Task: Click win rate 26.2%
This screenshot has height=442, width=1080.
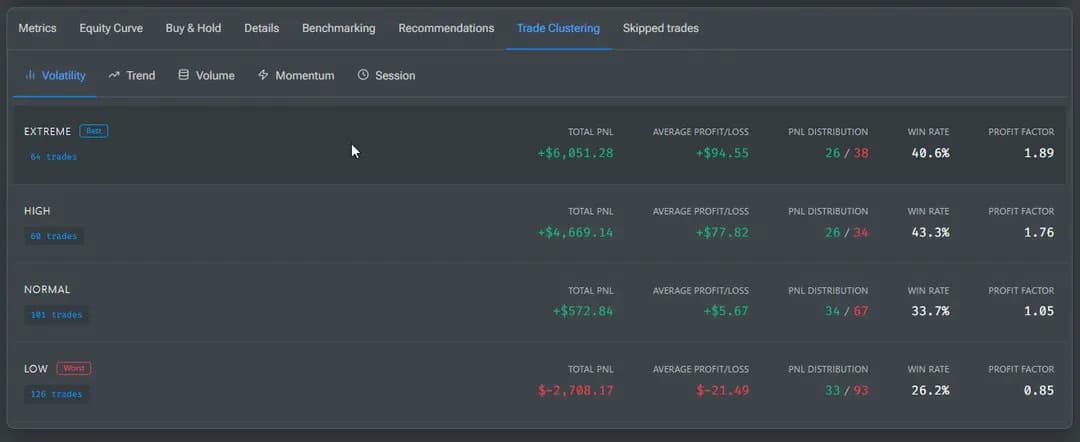Action: 931,390
